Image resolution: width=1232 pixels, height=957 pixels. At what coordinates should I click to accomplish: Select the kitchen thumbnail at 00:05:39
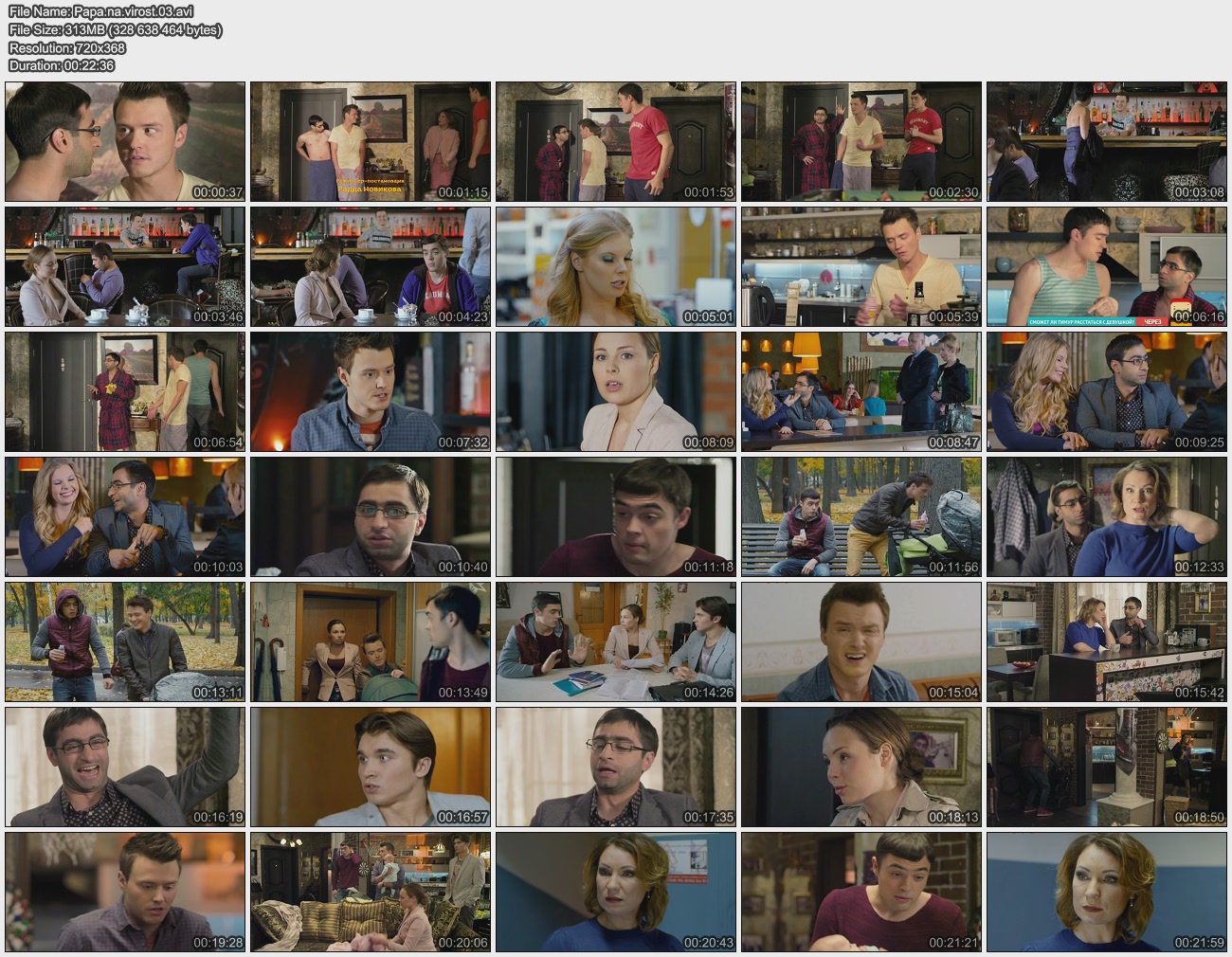click(x=861, y=266)
